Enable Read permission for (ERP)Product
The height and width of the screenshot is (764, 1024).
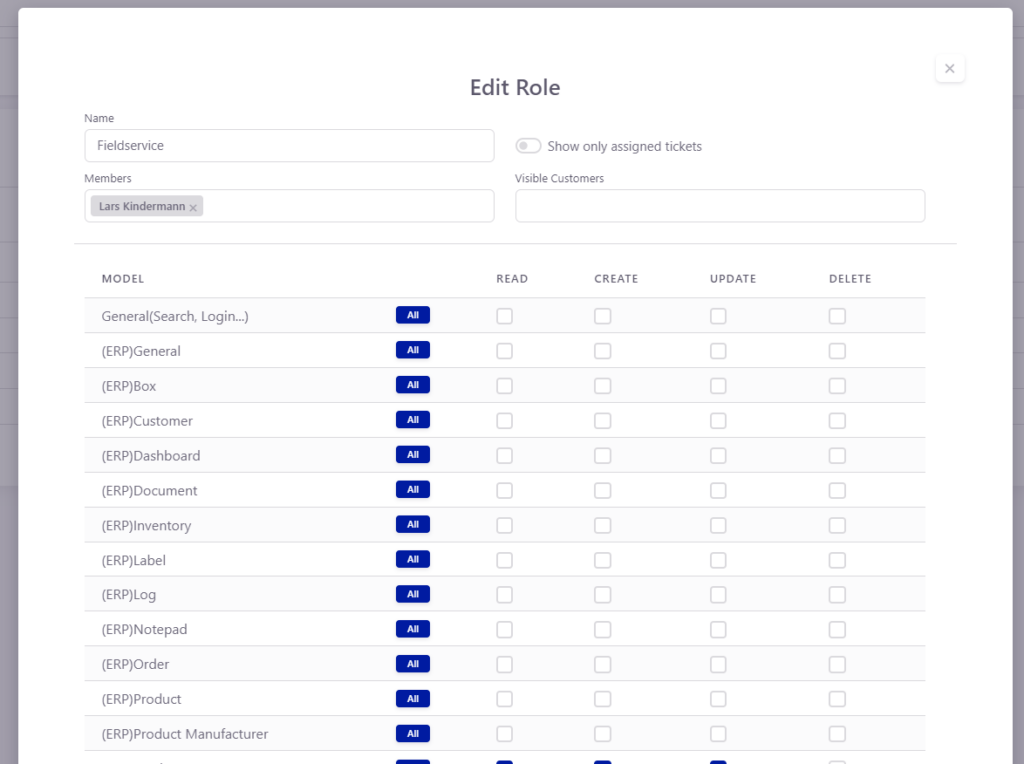(x=504, y=699)
